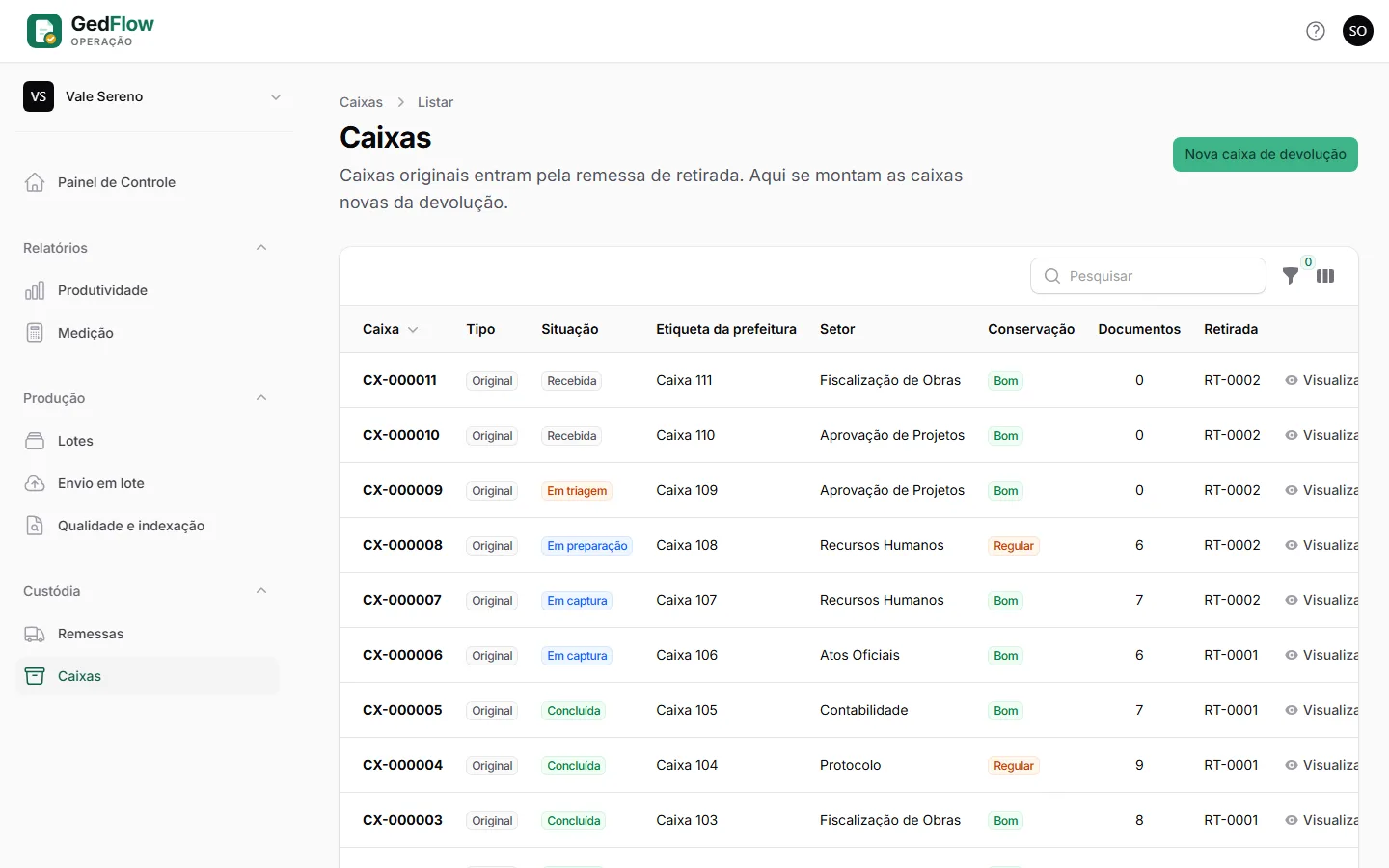Click the Medição calculator icon
The height and width of the screenshot is (868, 1389).
click(x=35, y=333)
